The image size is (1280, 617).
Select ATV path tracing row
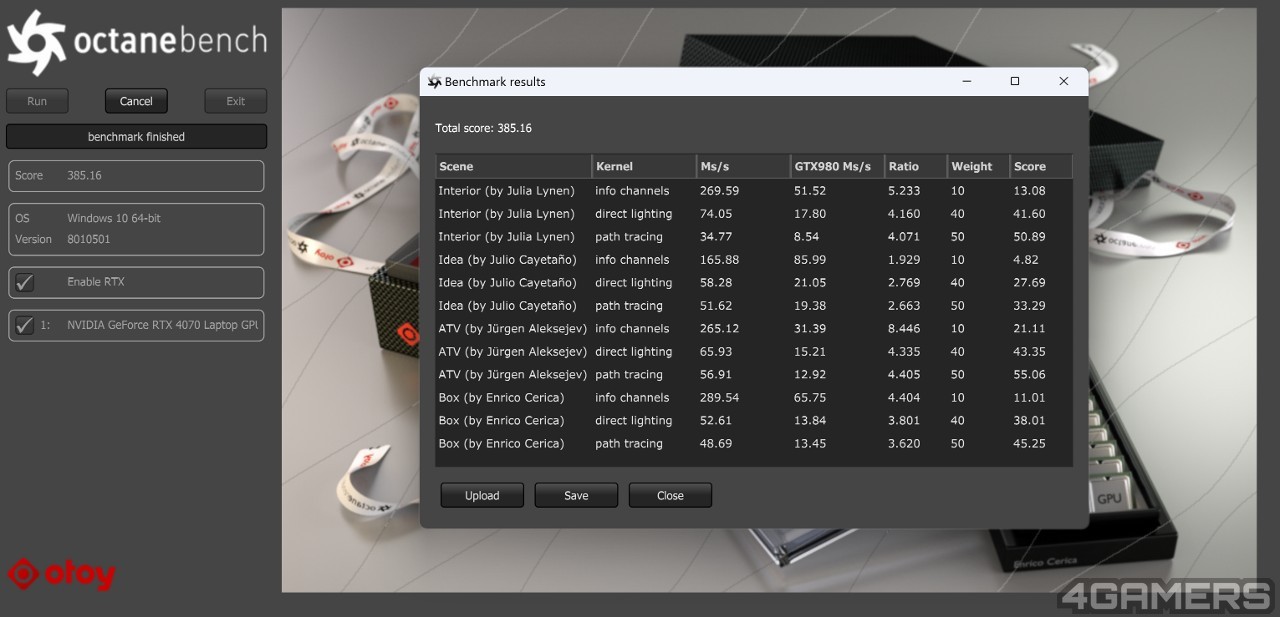[754, 374]
